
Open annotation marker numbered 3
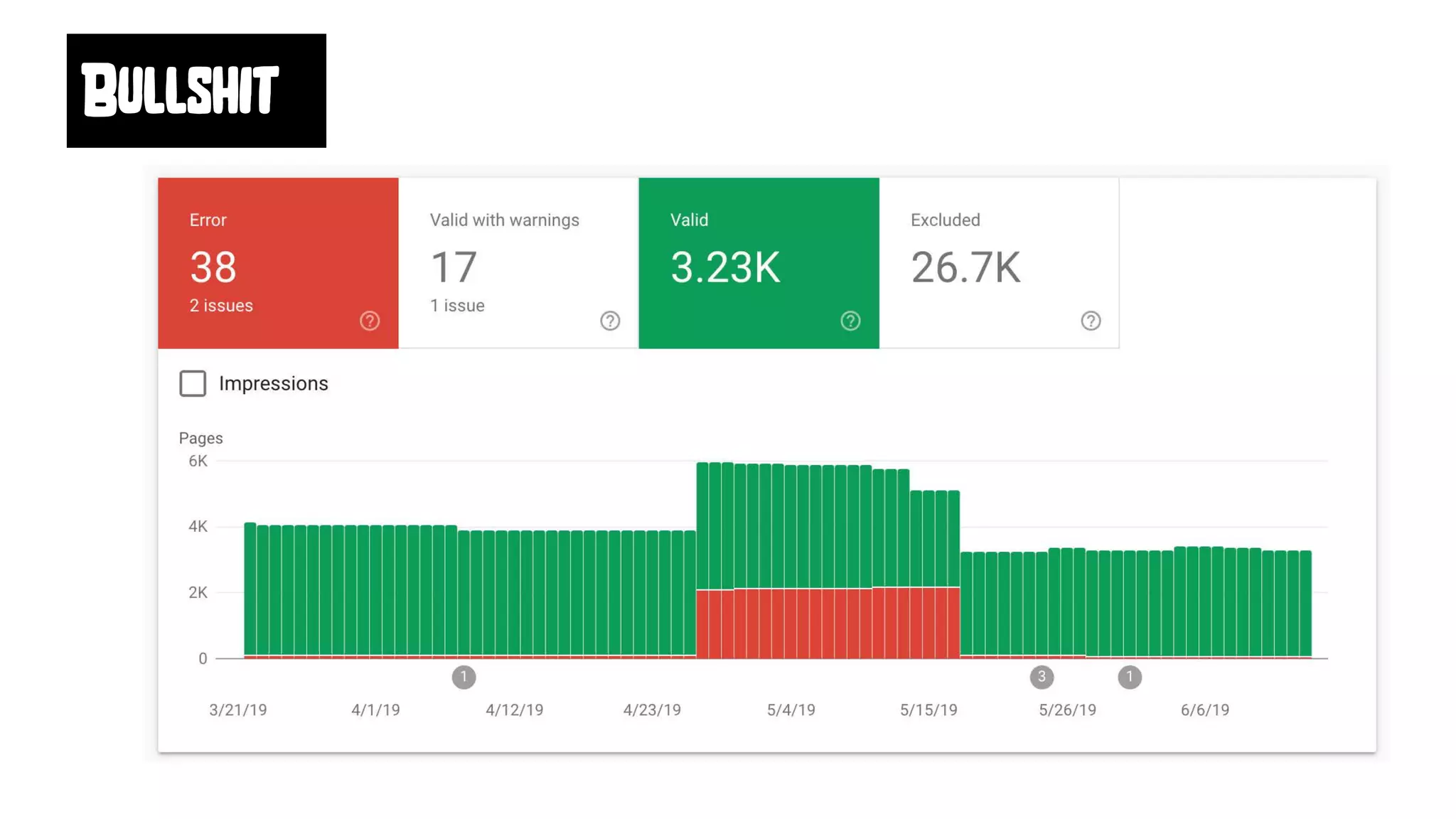point(1042,677)
